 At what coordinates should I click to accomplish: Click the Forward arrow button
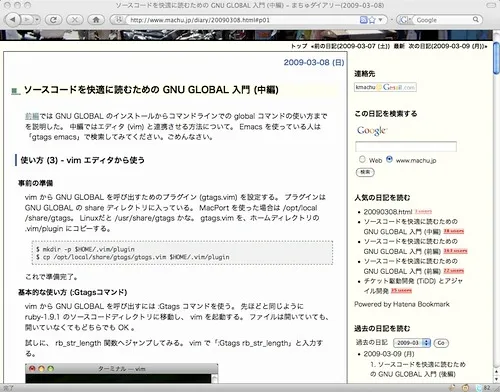(x=27, y=20)
